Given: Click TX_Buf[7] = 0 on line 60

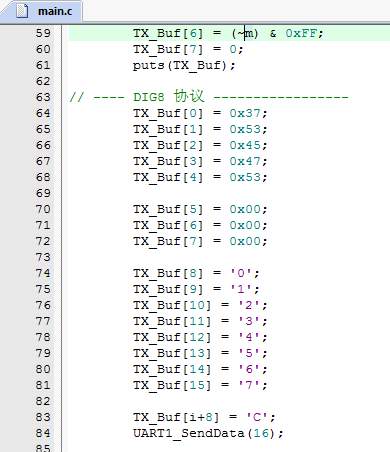Looking at the screenshot, I should 188,49.
